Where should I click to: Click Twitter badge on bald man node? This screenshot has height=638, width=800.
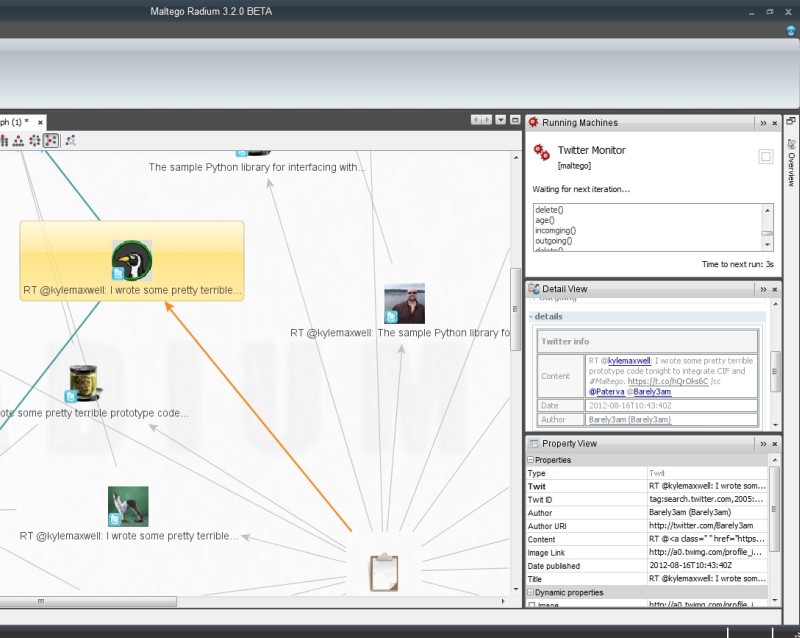tap(391, 317)
